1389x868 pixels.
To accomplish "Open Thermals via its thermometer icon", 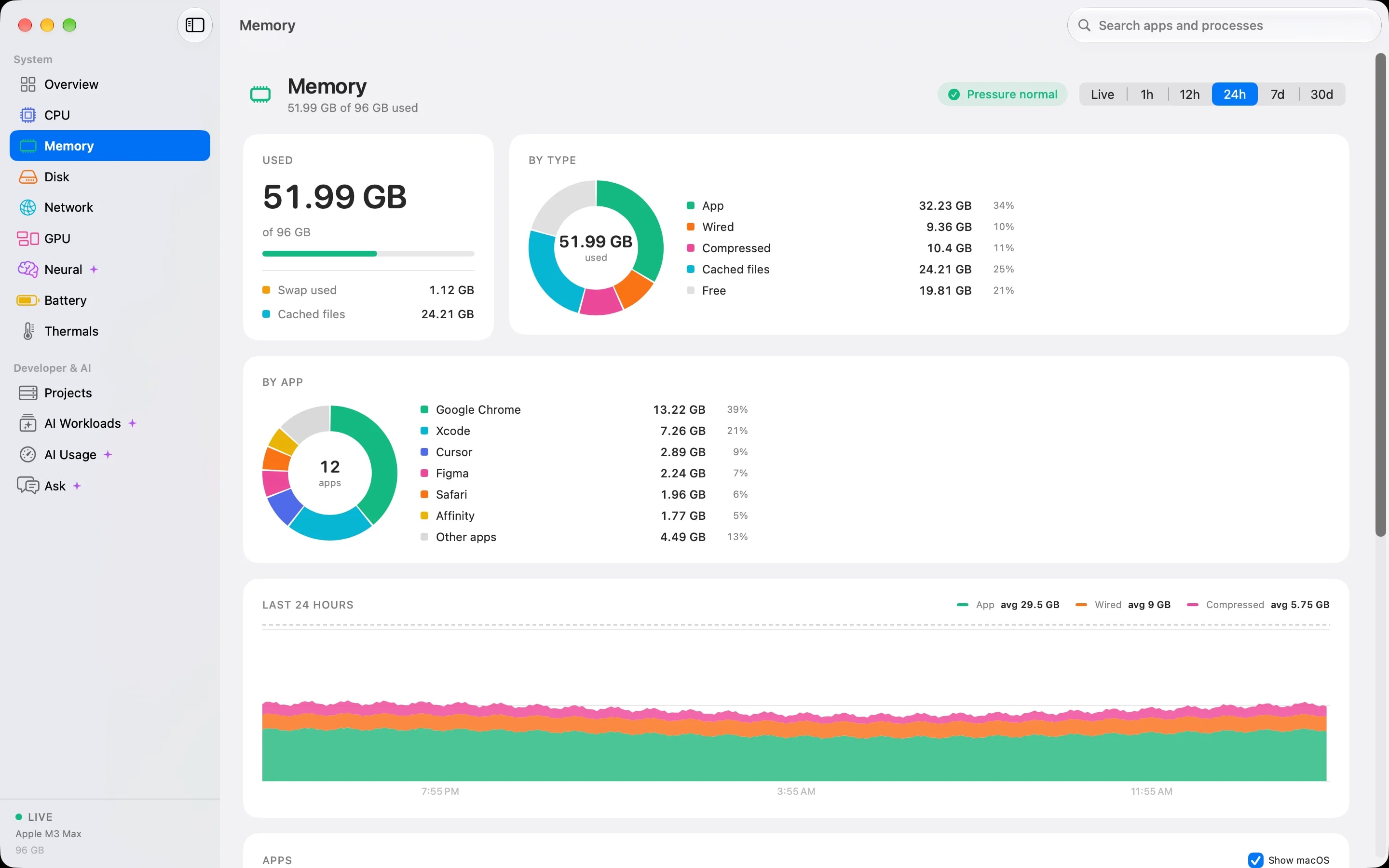I will 27,331.
